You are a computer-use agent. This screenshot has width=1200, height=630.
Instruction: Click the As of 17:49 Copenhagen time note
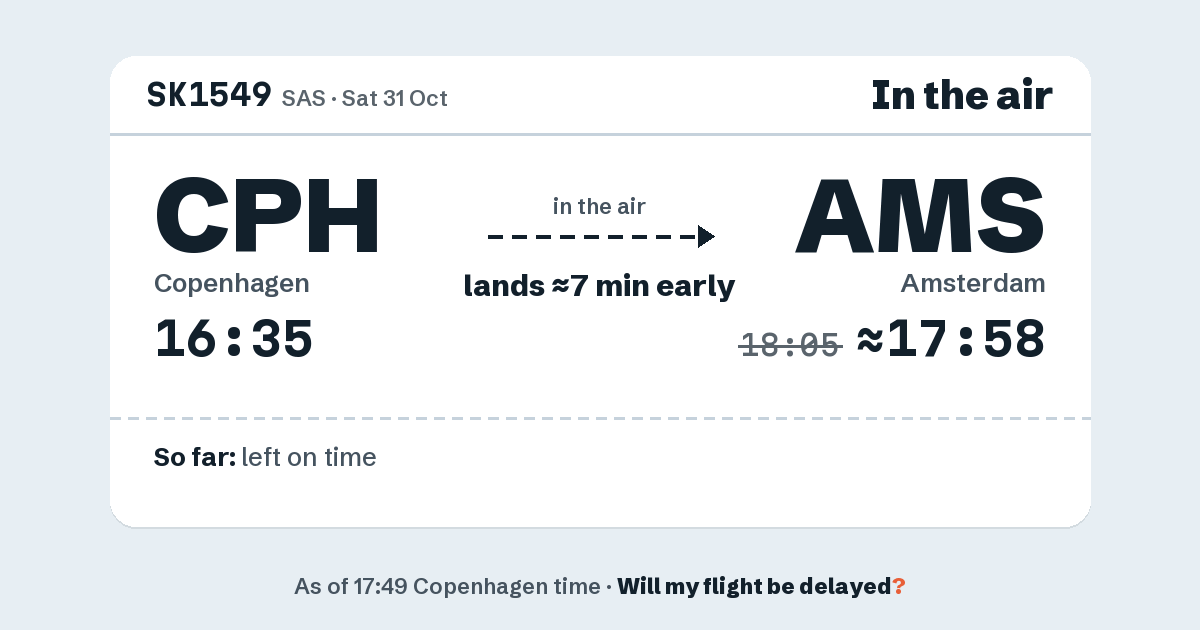point(447,586)
